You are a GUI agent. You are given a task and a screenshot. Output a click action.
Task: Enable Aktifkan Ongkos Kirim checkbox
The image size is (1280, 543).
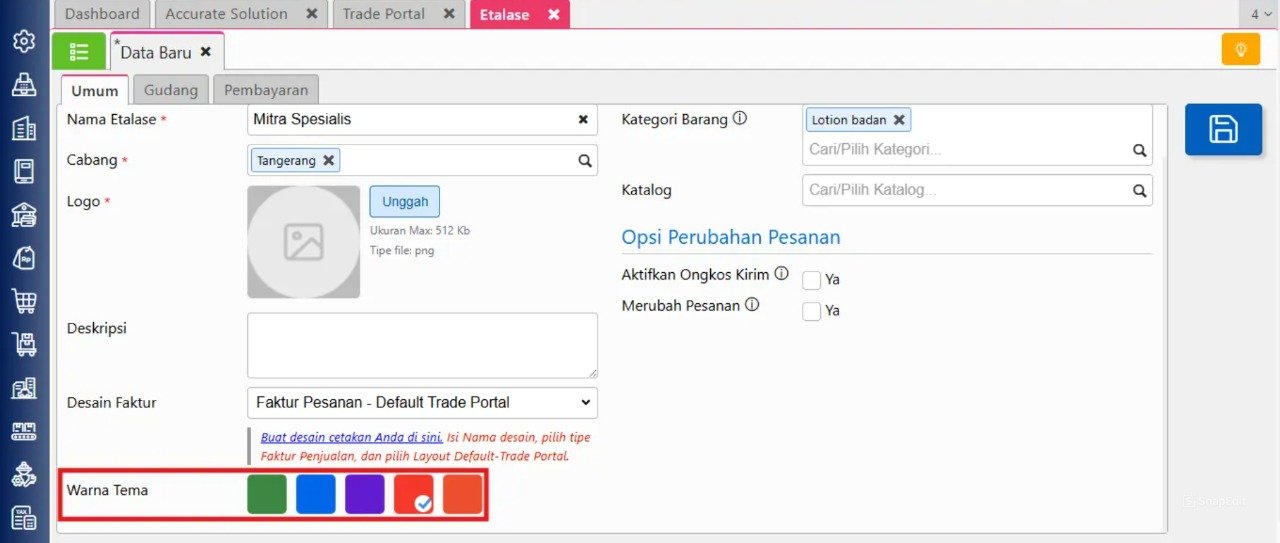tap(812, 280)
